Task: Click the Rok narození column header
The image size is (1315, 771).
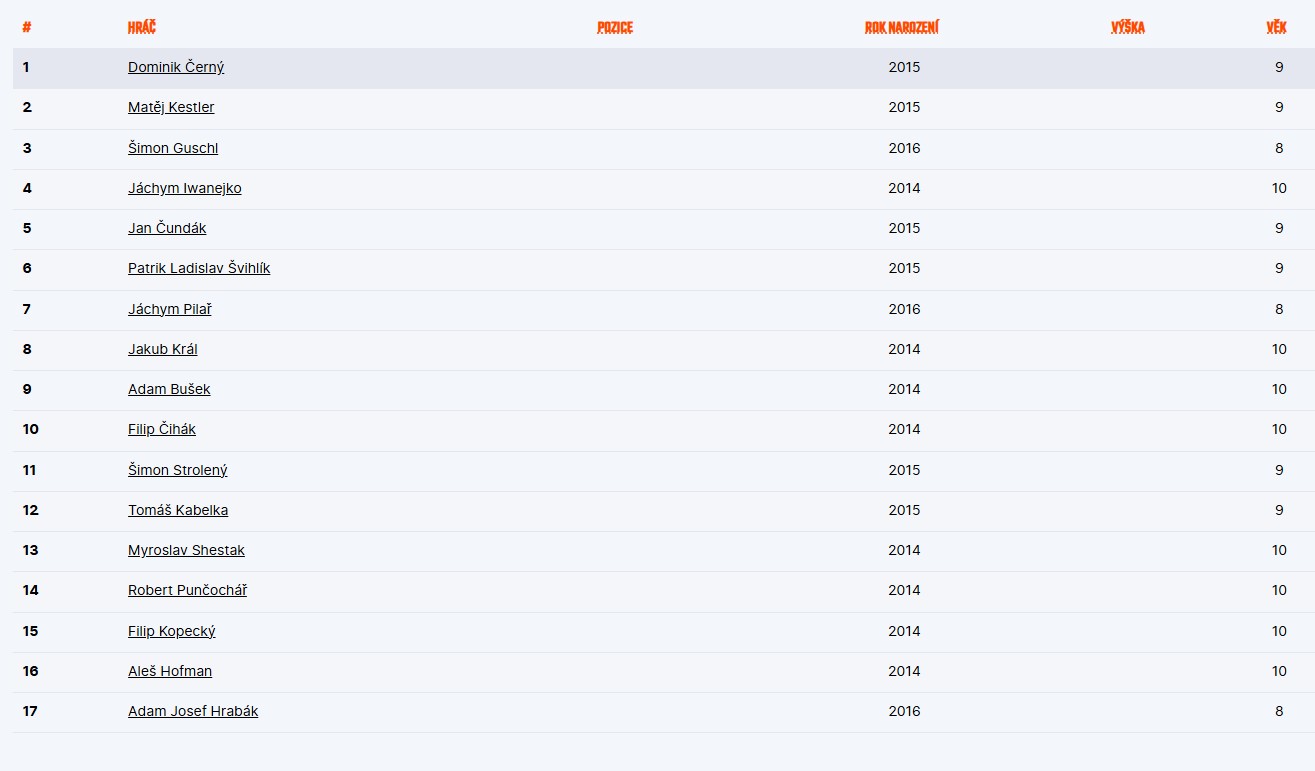Action: click(x=901, y=27)
